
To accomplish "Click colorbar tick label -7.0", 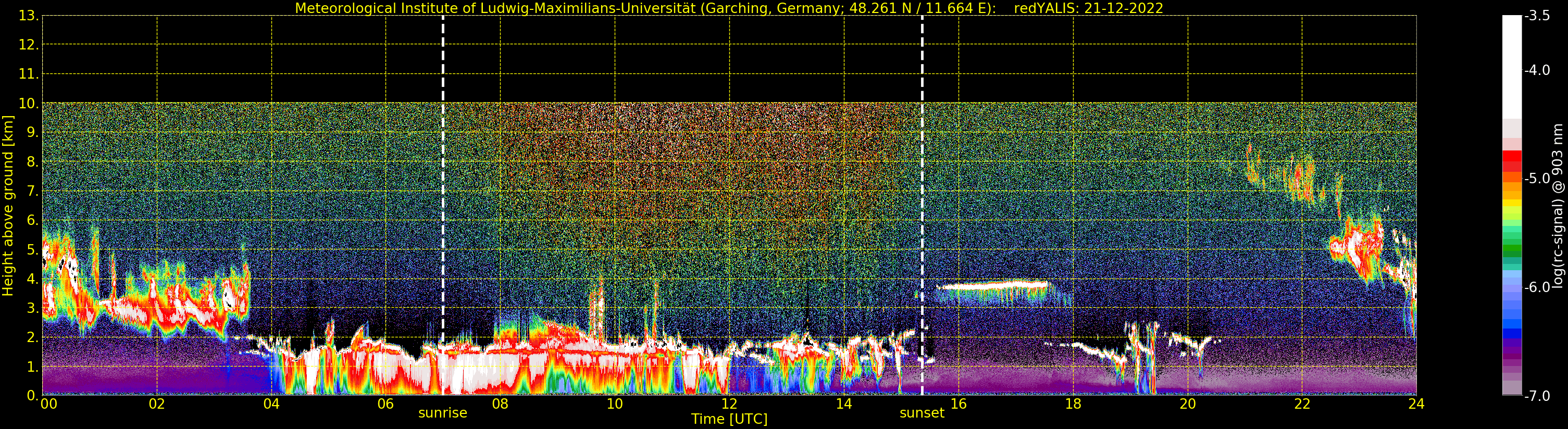I will [1538, 396].
